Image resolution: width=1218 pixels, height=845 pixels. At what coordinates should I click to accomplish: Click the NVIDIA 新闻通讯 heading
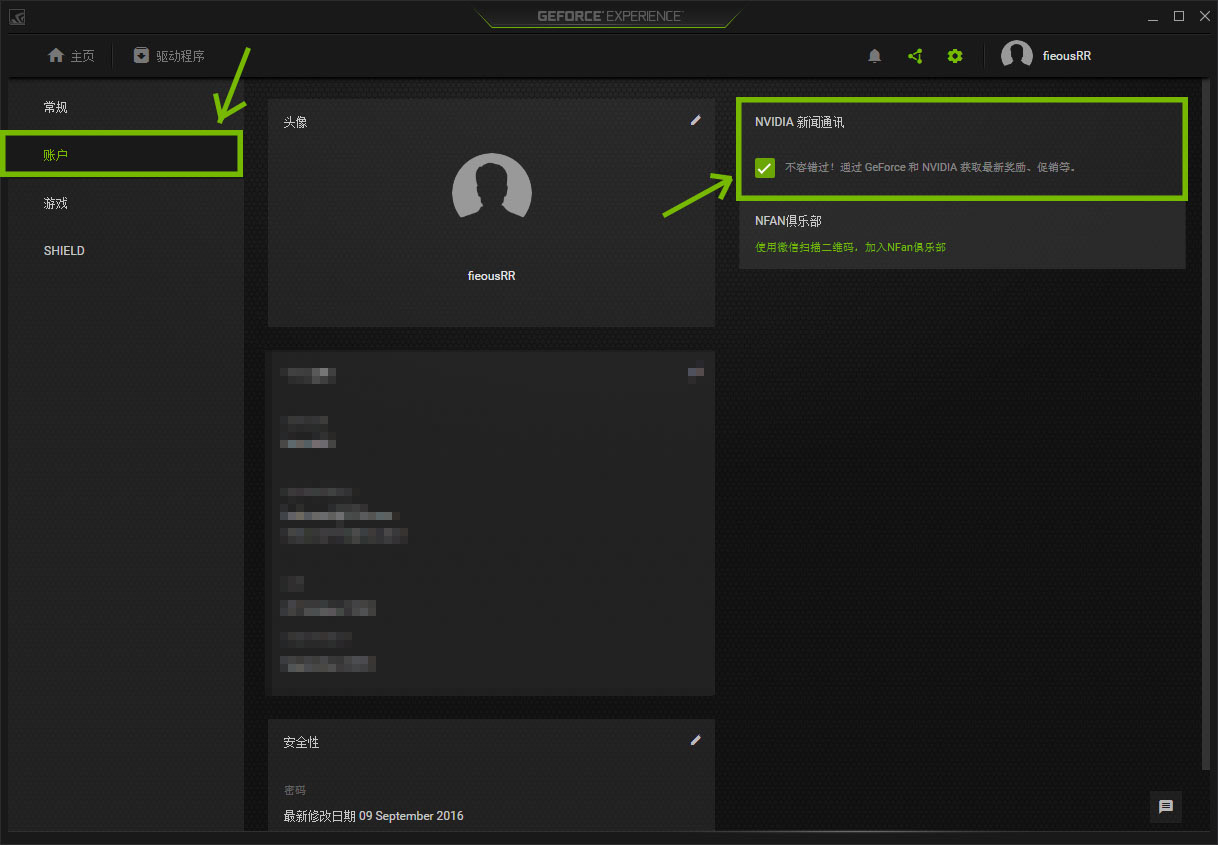coord(800,122)
